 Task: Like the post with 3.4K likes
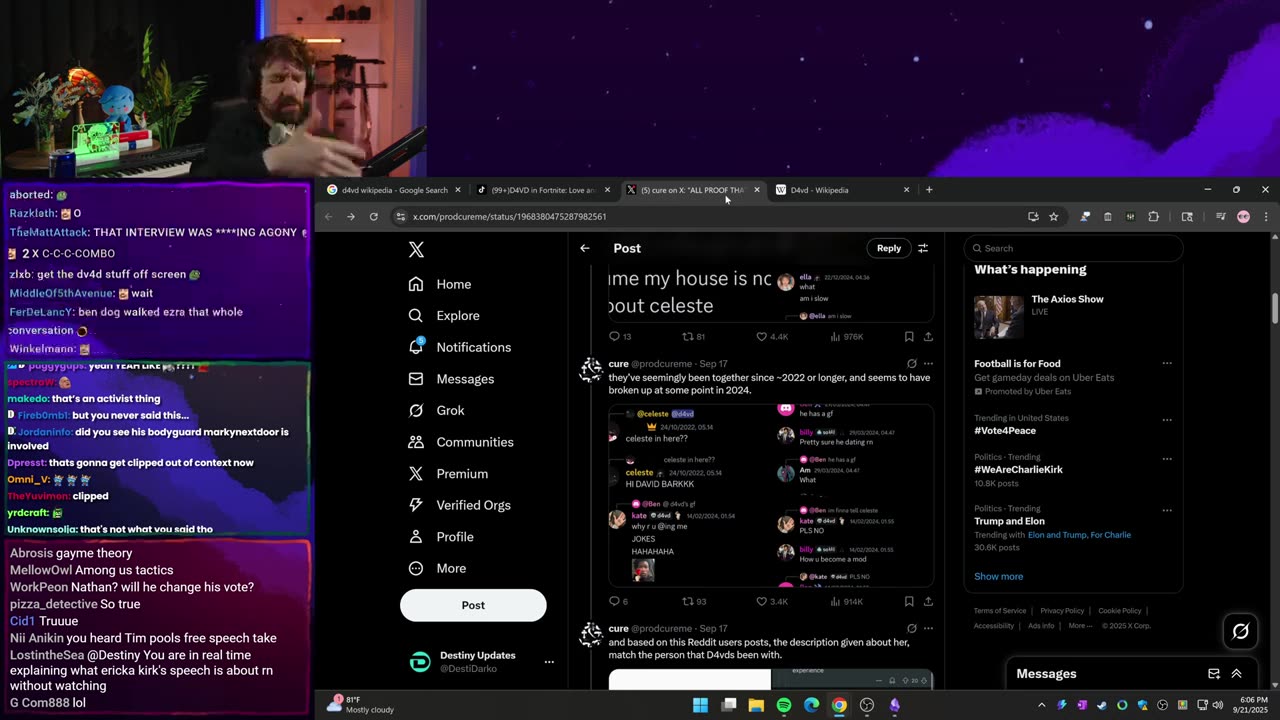tap(761, 601)
